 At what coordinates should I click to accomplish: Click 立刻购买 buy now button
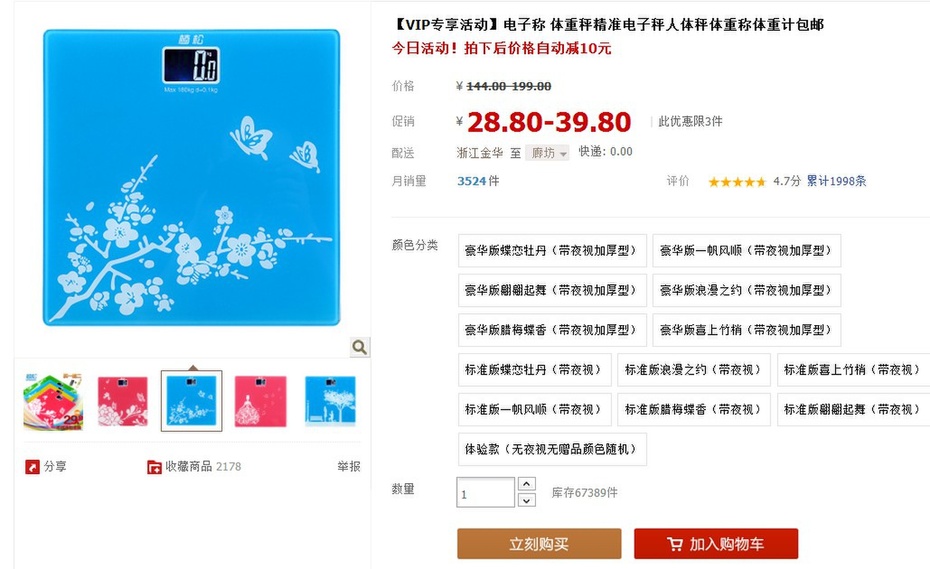[x=539, y=543]
